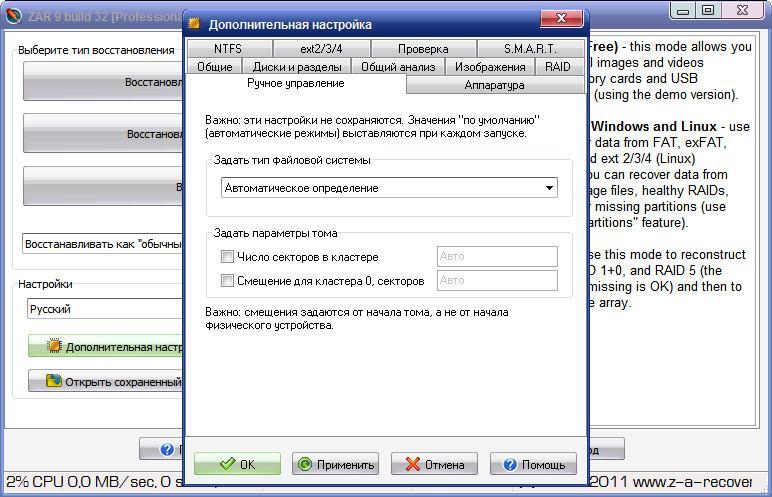This screenshot has height=497, width=772.
Task: Click the Дополнительная настройка chip icon button
Action: click(x=105, y=347)
